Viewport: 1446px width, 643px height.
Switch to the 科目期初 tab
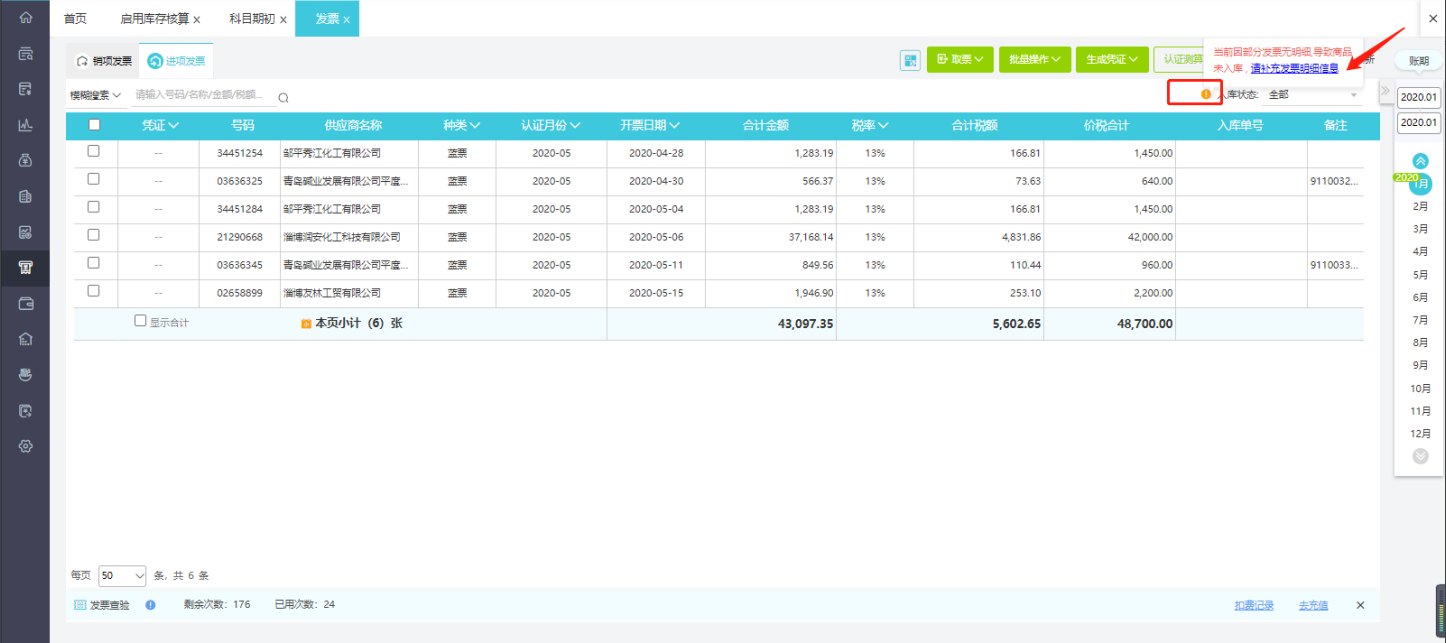[252, 19]
